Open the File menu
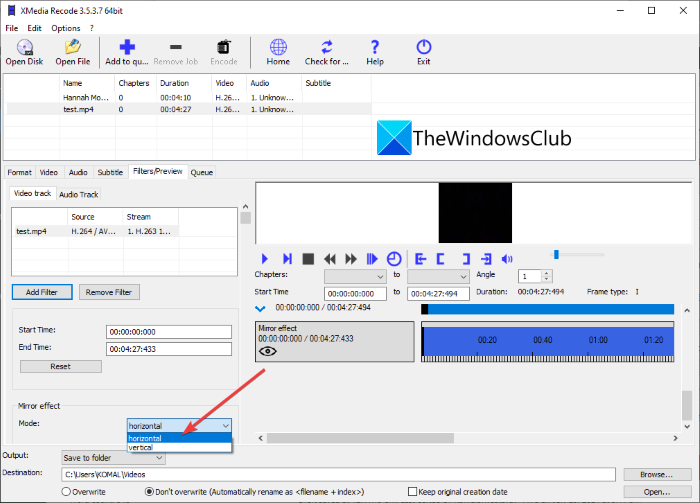The height and width of the screenshot is (503, 700). click(x=12, y=28)
